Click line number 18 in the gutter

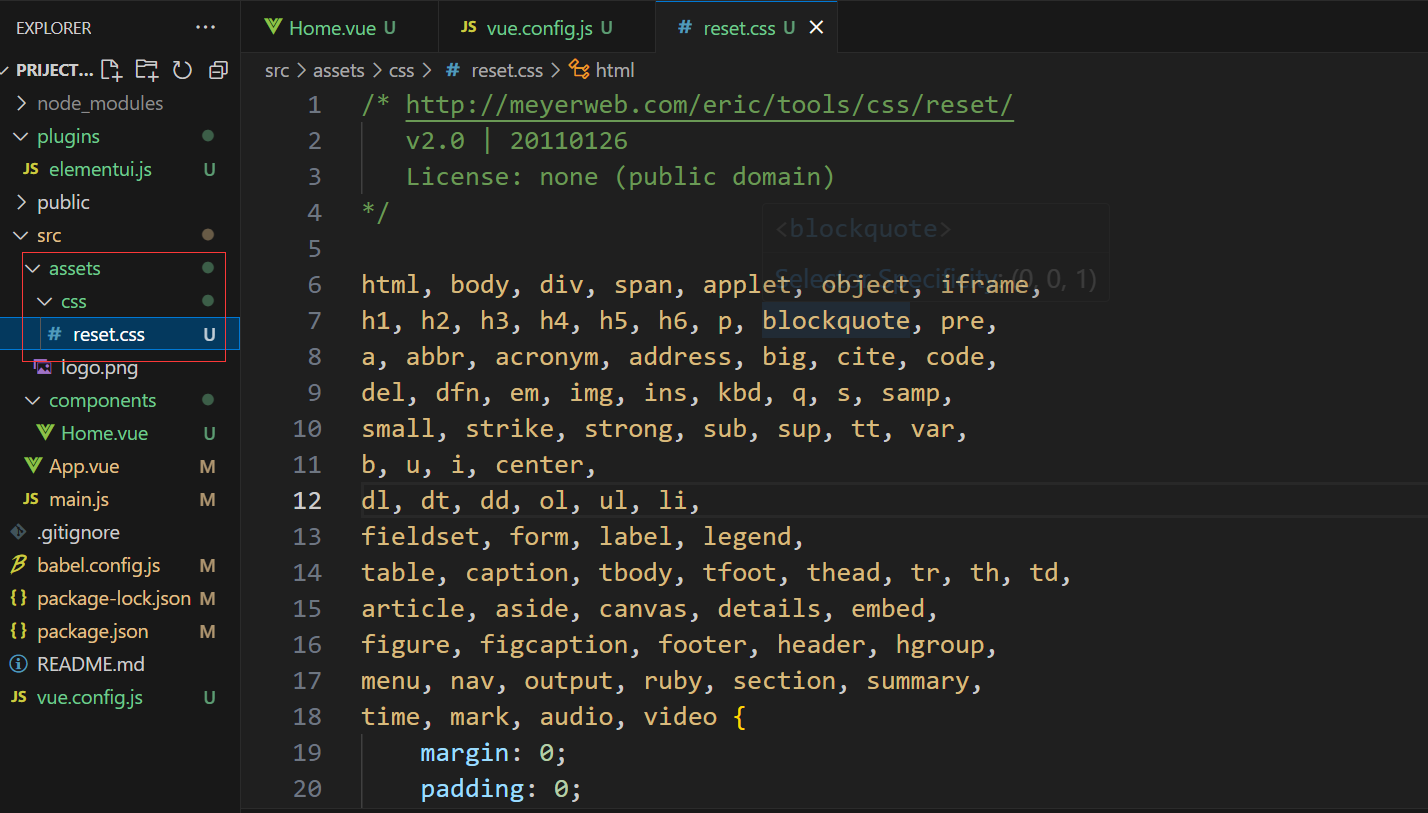(x=308, y=717)
